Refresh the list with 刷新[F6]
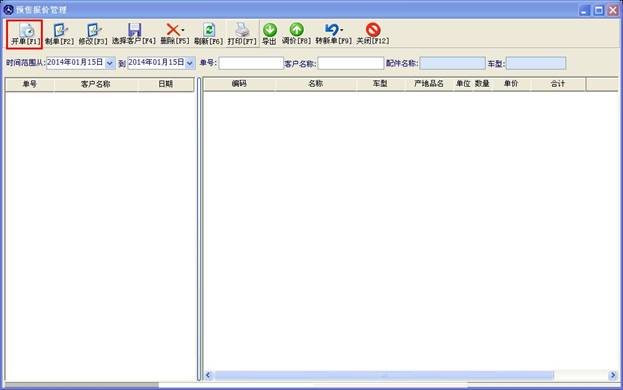Viewport: 623px width, 390px height. click(209, 30)
